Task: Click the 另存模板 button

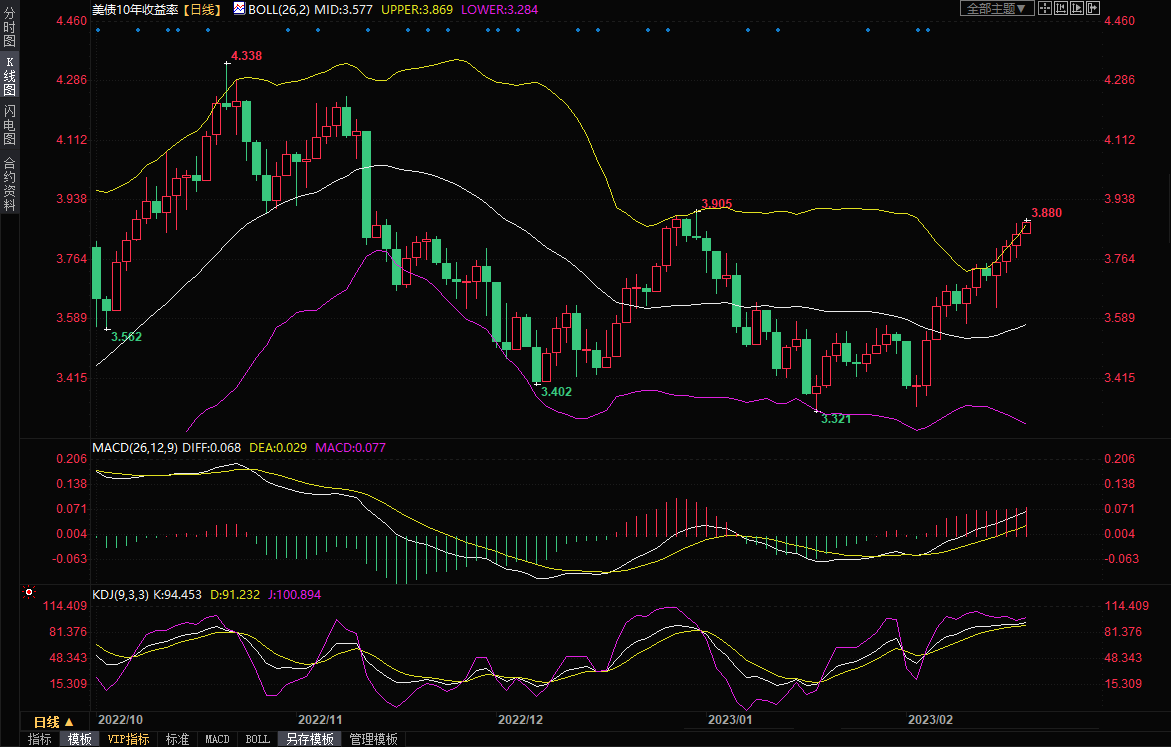Action: pyautogui.click(x=309, y=739)
